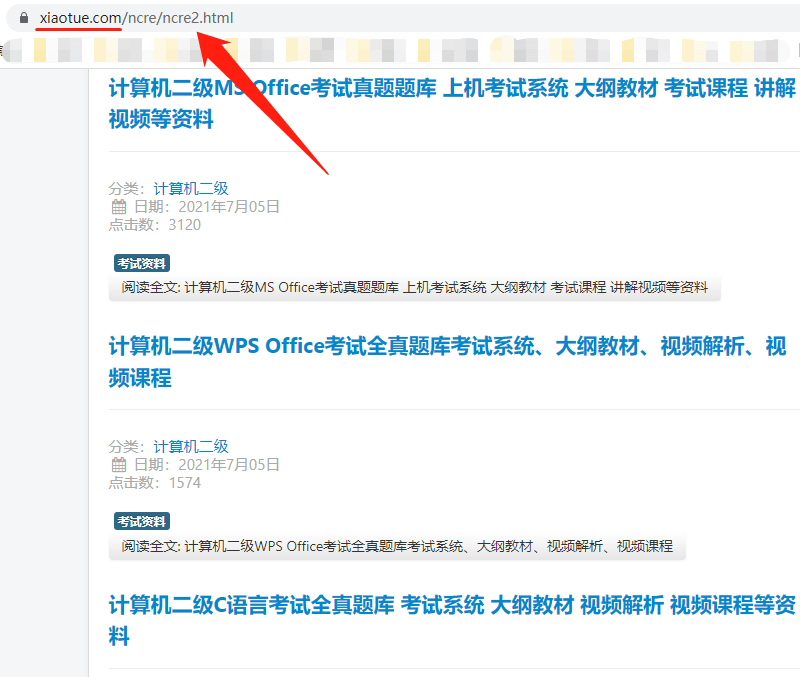
Task: Click 计算机二级 category under the MS Office article
Action: [x=191, y=188]
